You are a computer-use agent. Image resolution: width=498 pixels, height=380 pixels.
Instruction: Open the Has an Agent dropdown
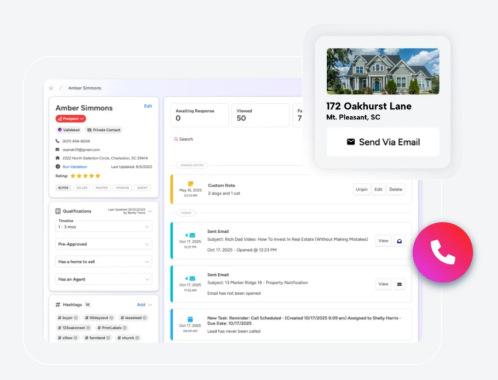pyautogui.click(x=104, y=279)
